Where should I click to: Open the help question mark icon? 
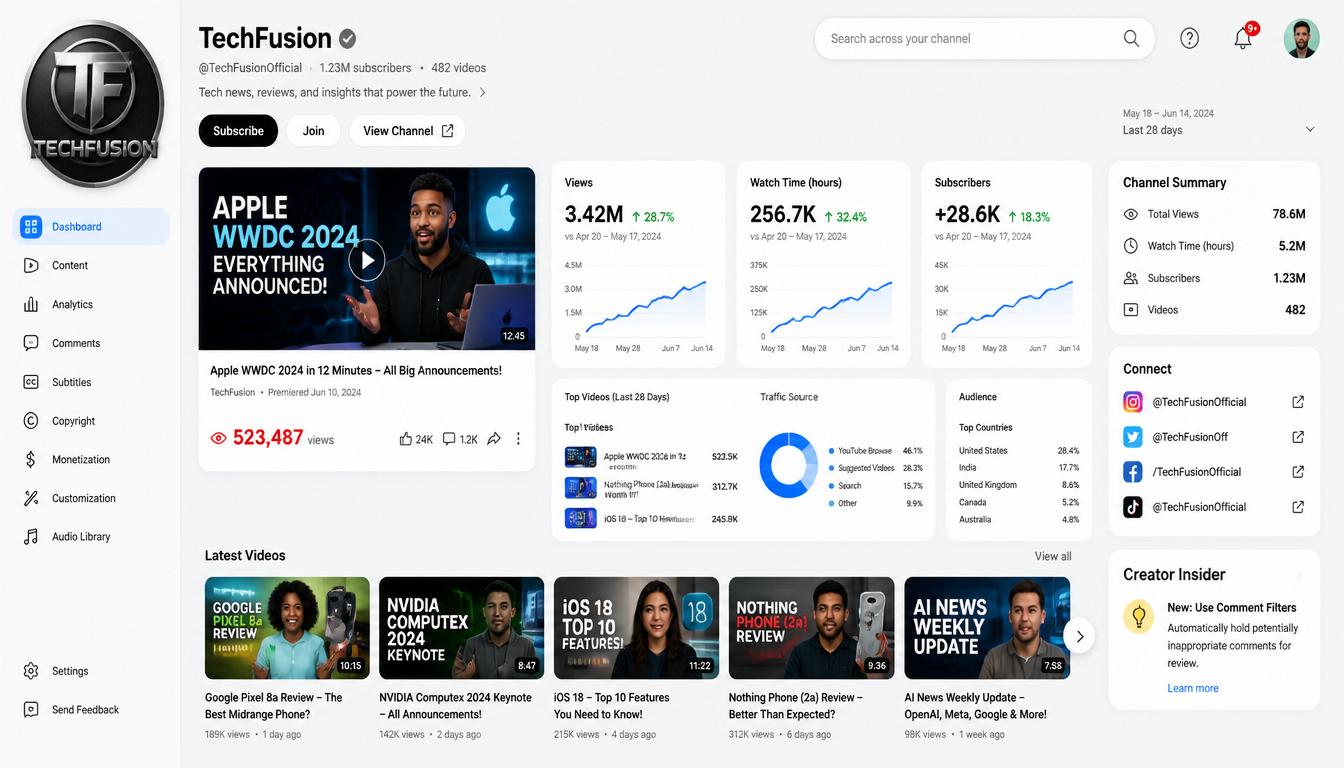pos(1189,39)
